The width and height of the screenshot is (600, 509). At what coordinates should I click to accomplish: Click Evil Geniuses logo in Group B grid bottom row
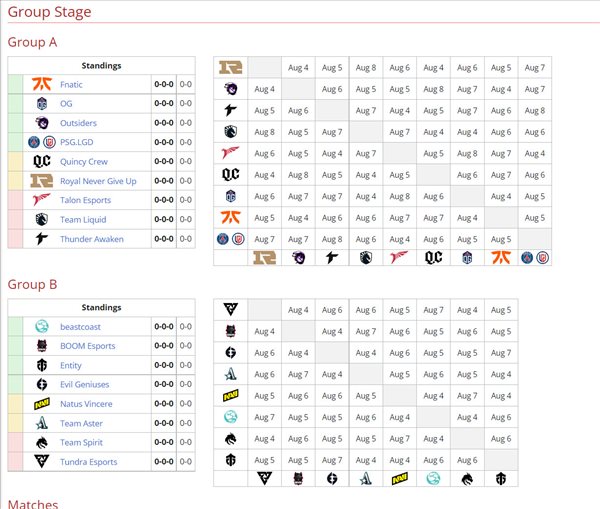pyautogui.click(x=332, y=478)
